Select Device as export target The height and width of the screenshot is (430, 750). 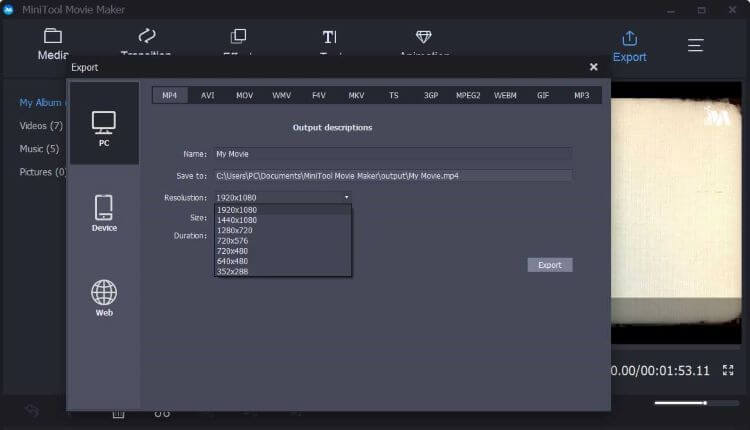click(x=104, y=213)
